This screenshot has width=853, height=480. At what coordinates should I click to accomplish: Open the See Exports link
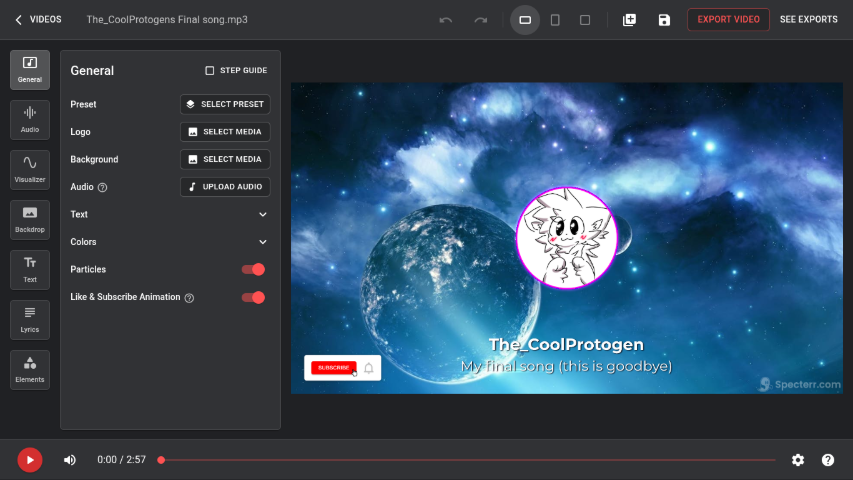[808, 20]
